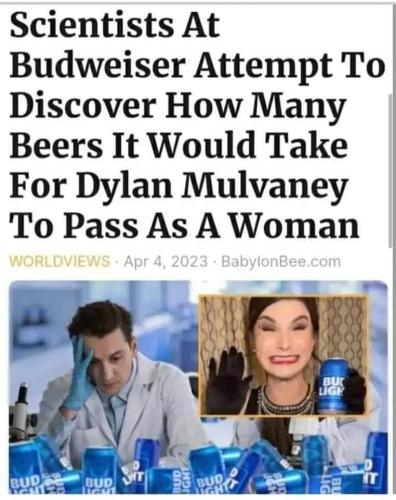Open the main article lab photo
Screen dimensions: 396x500
tap(198, 387)
